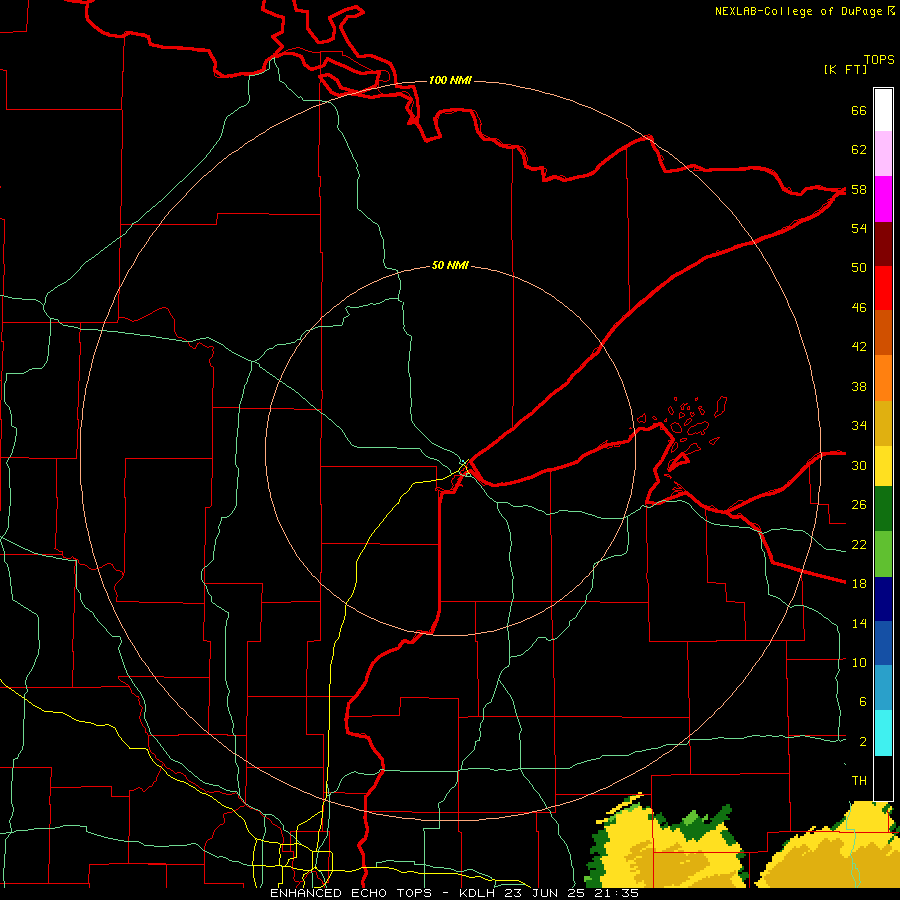Click the legend value '2'
Image resolution: width=900 pixels, height=900 pixels.
[863, 742]
